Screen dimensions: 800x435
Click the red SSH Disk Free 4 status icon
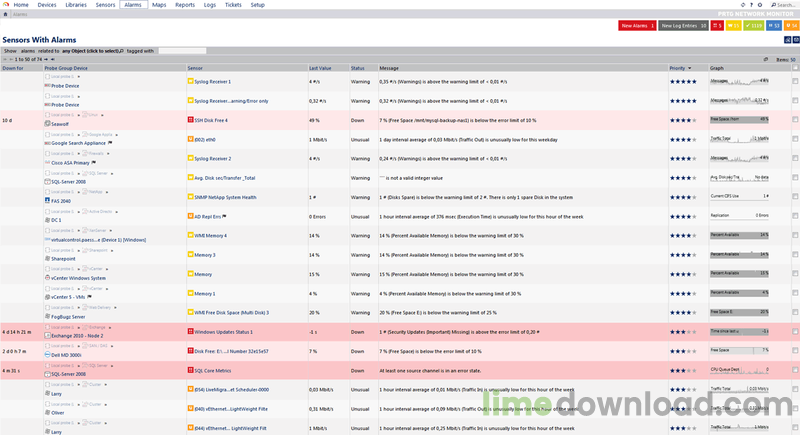190,119
